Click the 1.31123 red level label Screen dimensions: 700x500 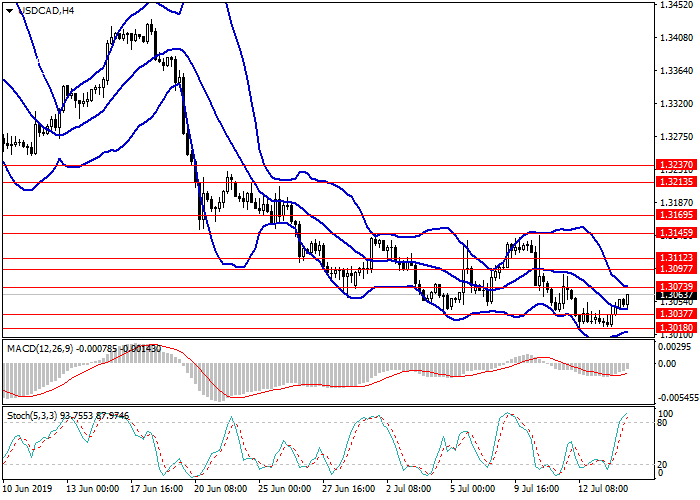[x=675, y=257]
